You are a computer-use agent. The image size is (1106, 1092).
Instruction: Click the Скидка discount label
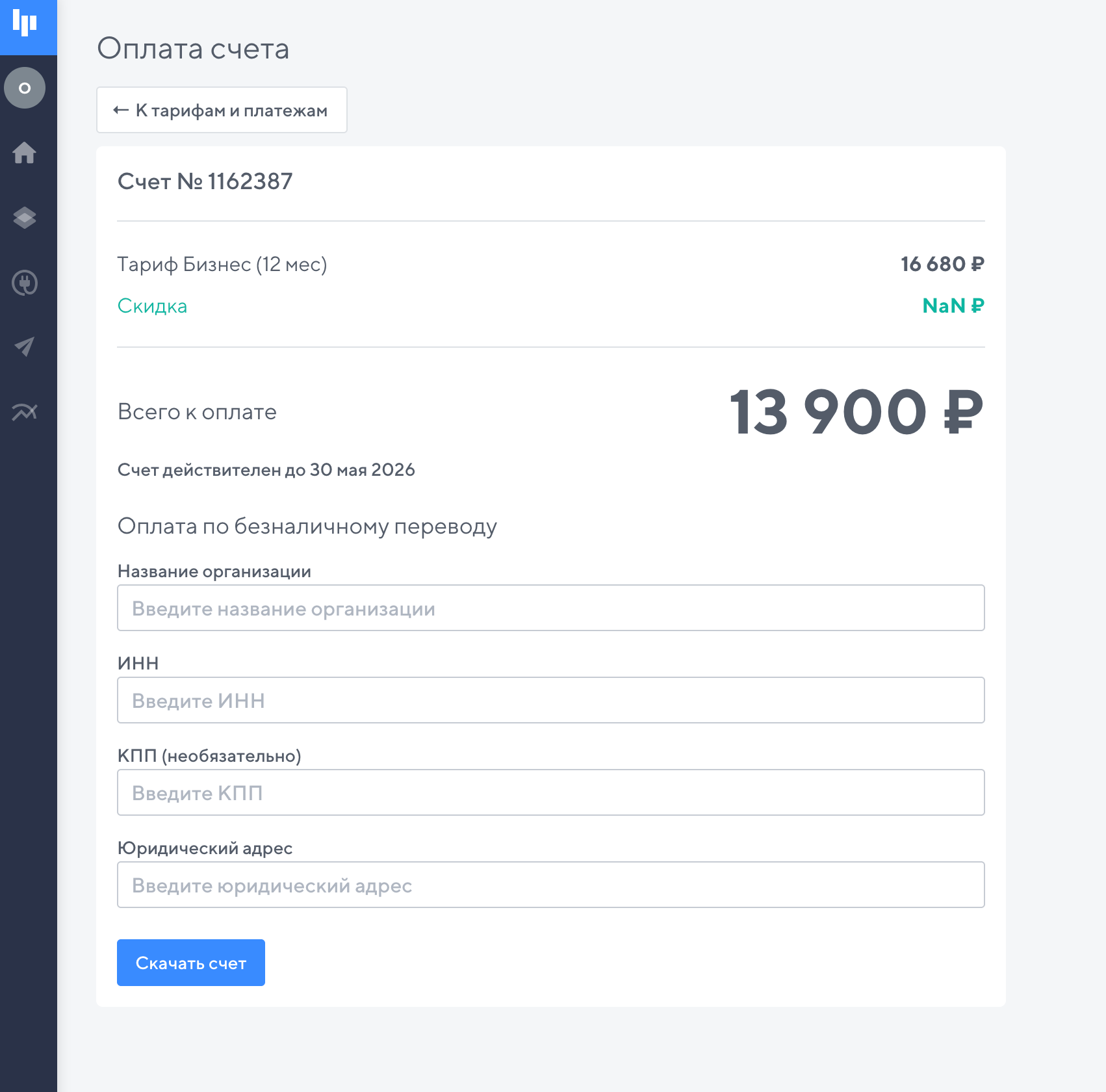pos(153,306)
